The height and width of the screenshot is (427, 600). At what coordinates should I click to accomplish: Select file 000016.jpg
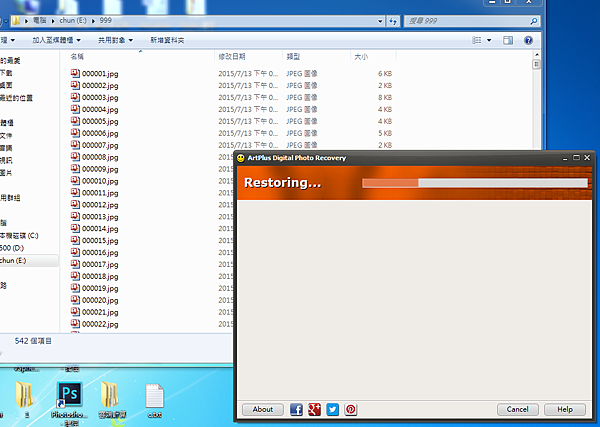100,253
